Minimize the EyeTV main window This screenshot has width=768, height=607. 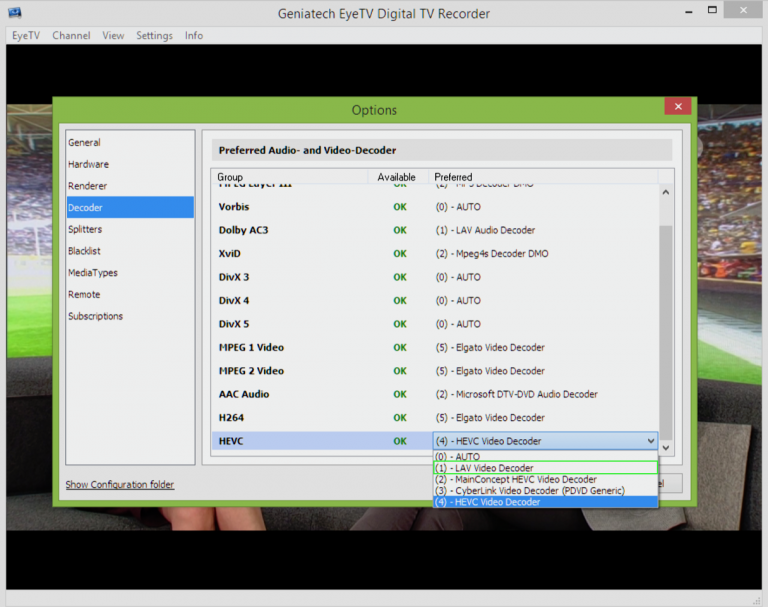point(689,11)
